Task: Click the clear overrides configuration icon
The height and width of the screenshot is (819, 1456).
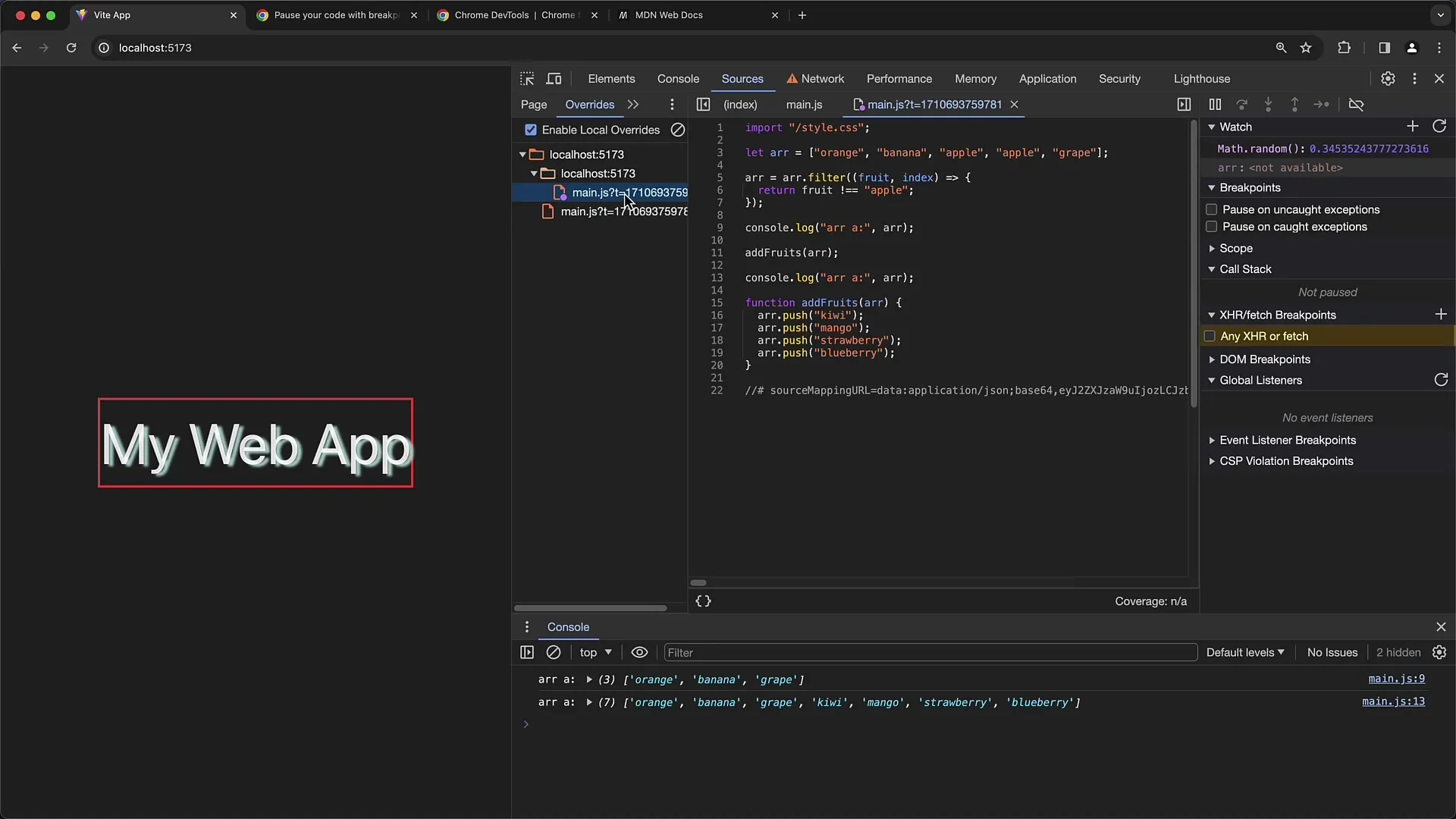Action: [x=678, y=130]
